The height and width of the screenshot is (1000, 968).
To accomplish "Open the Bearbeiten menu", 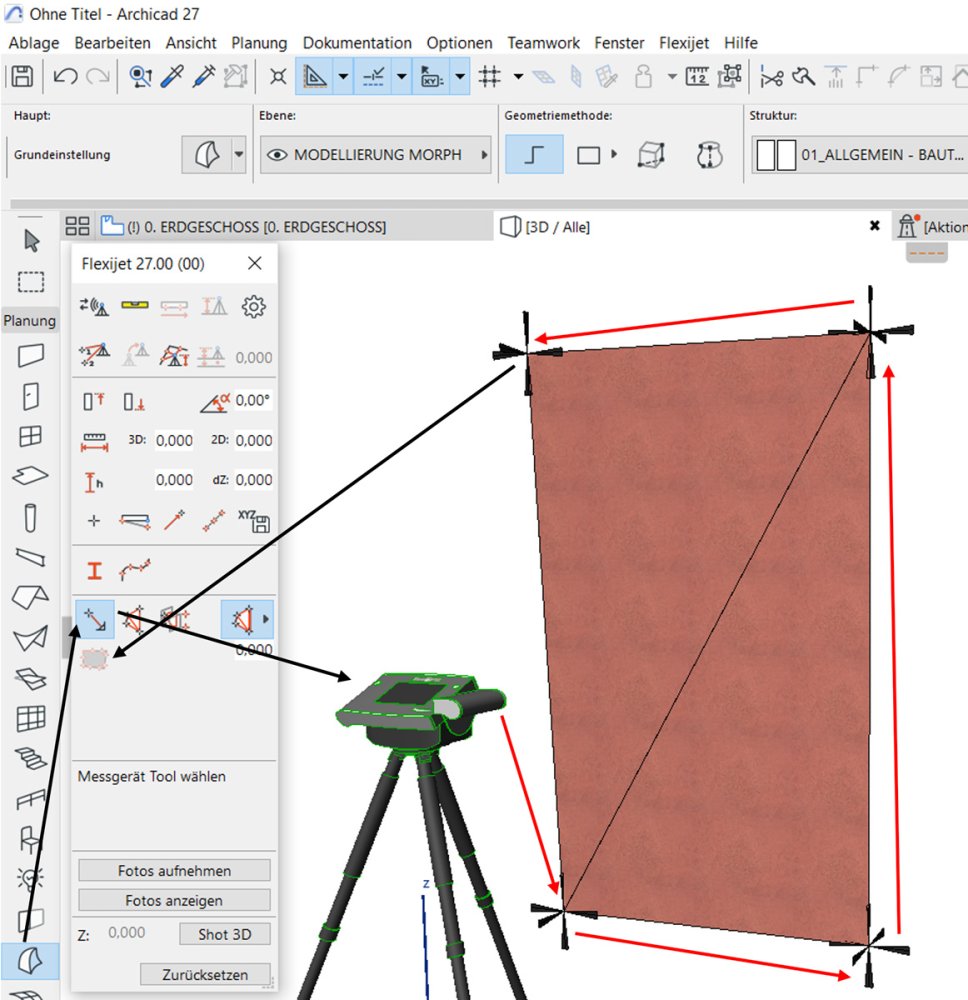I will [x=112, y=43].
